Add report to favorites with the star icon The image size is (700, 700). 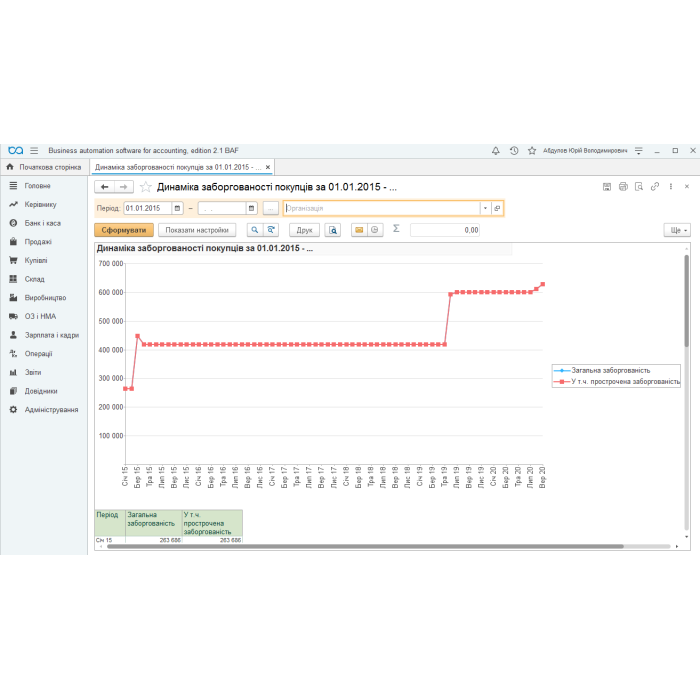(x=146, y=187)
